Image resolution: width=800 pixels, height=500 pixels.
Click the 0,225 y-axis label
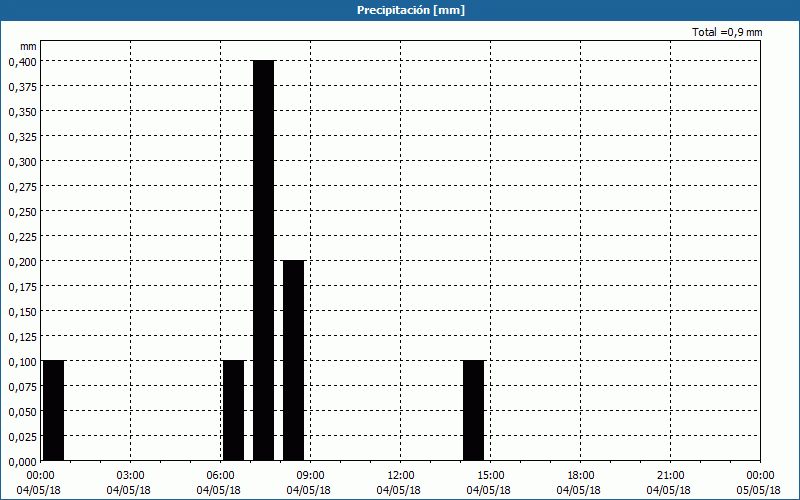click(22, 237)
